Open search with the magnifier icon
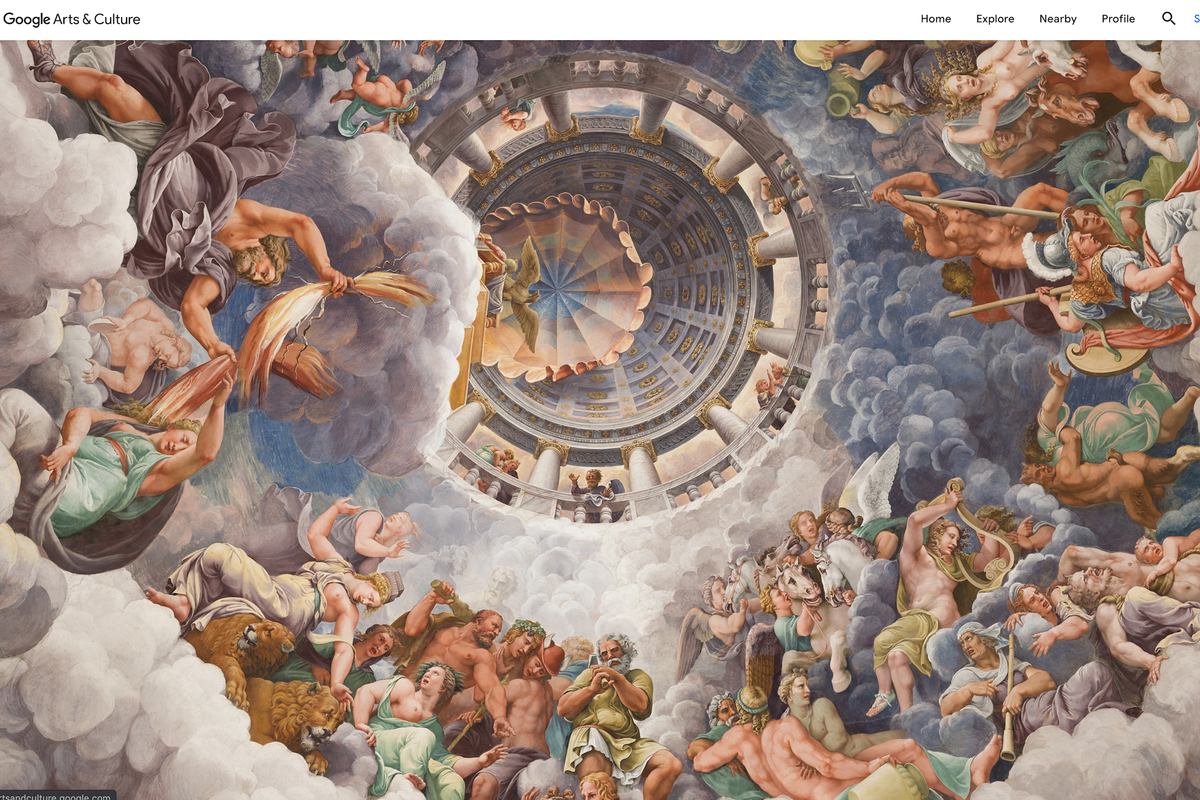Screen dimensions: 1200x800 click(1168, 18)
